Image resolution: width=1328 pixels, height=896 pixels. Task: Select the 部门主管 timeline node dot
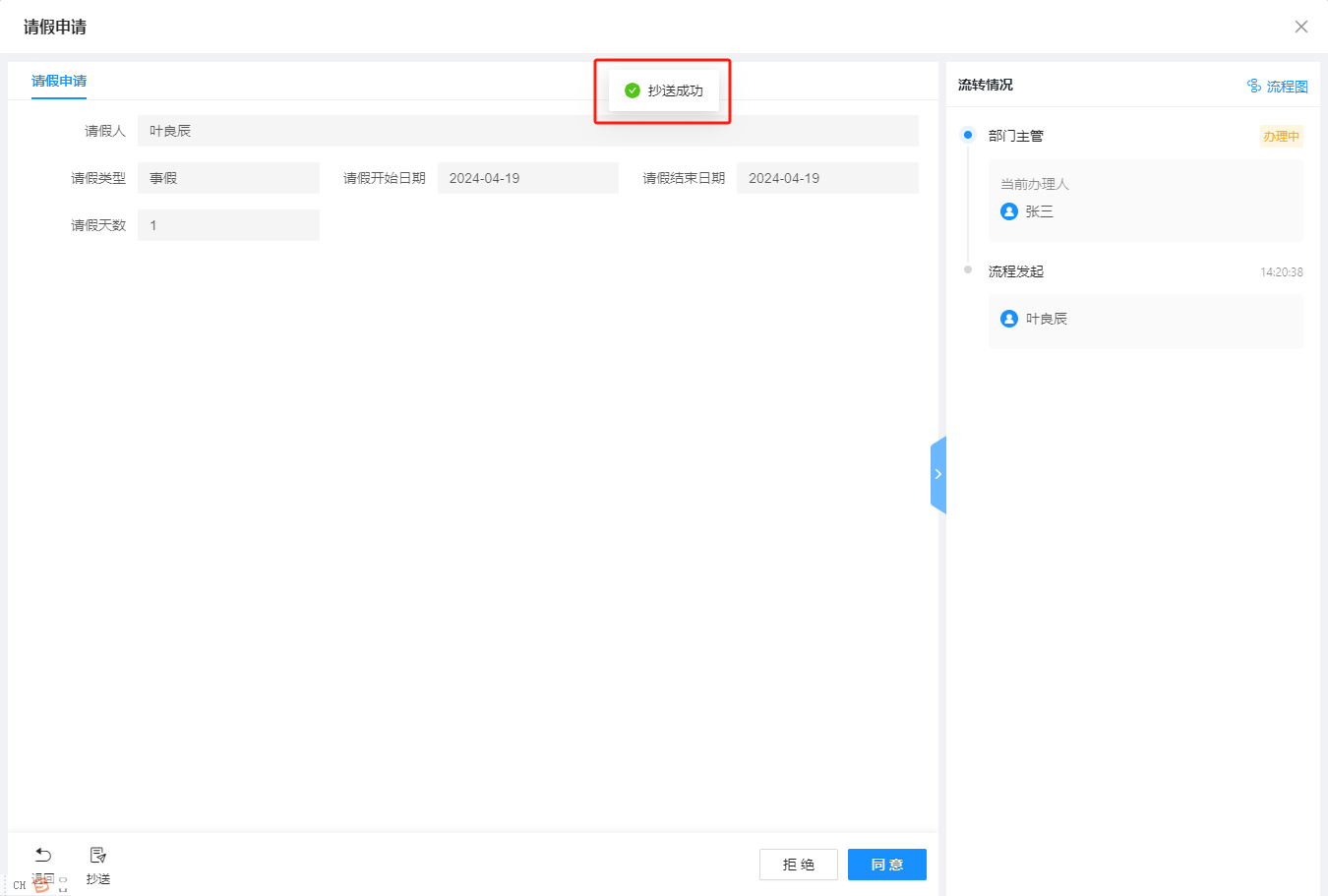tap(968, 135)
